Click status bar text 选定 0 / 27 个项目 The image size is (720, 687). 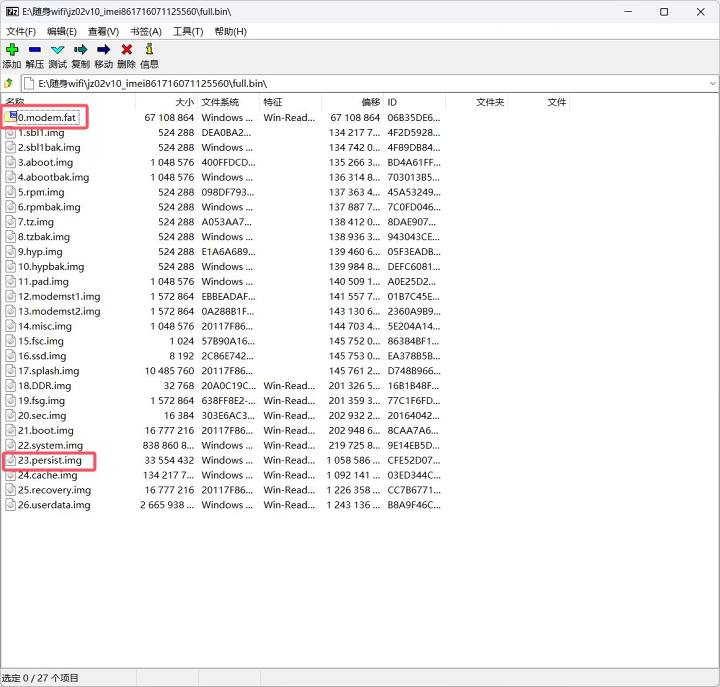[x=40, y=678]
